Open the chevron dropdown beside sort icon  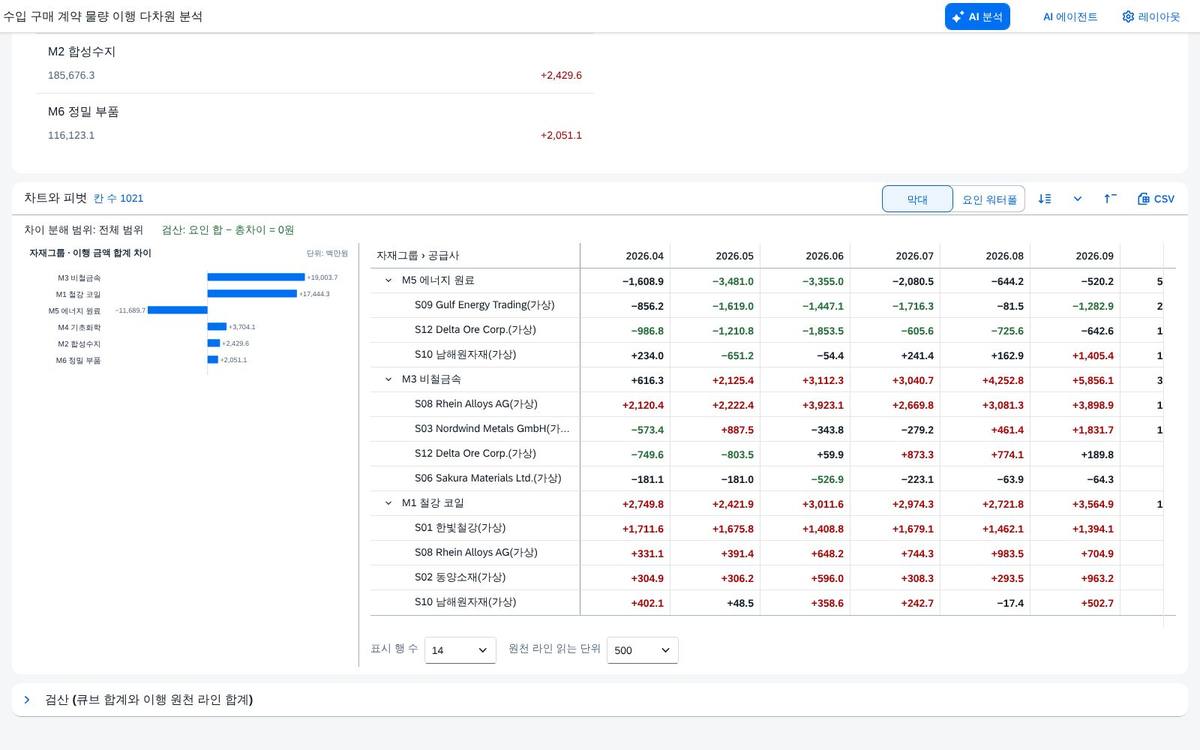click(1077, 199)
